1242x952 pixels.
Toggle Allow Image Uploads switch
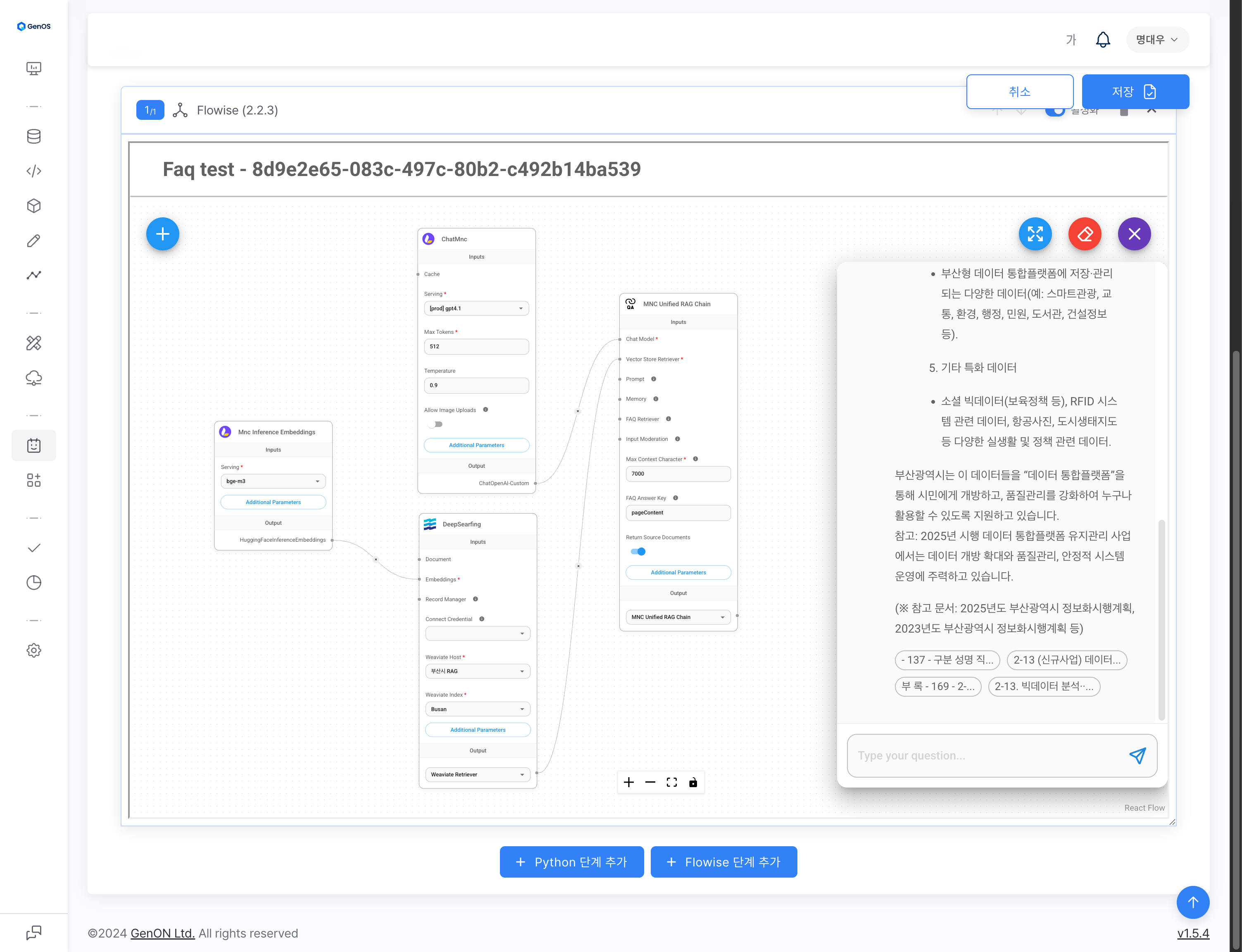436,424
